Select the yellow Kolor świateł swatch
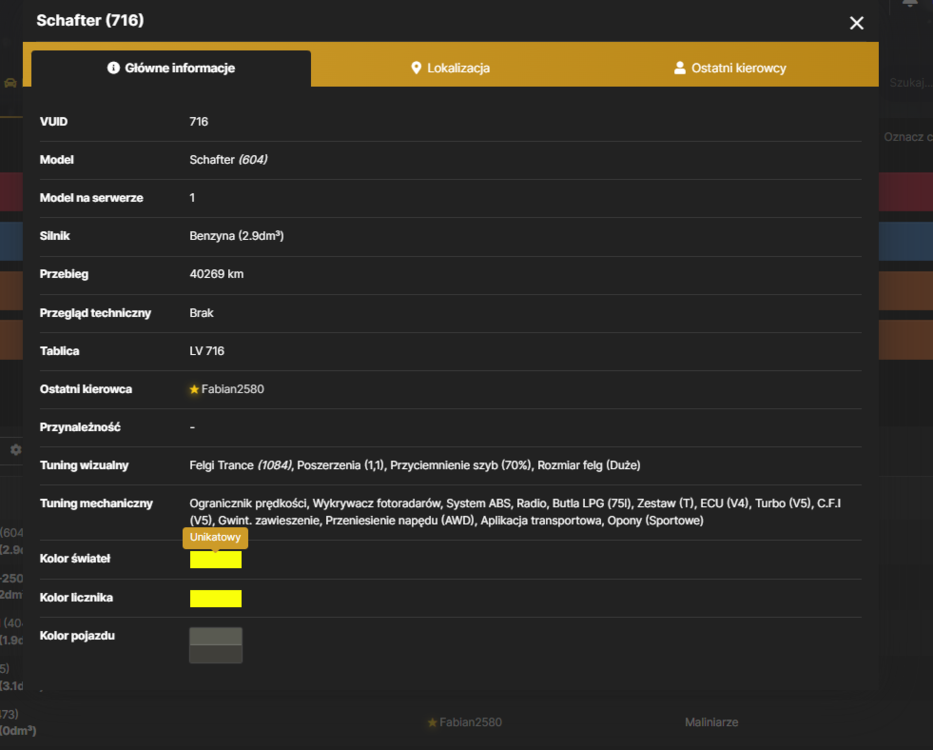933x750 pixels. tap(215, 560)
